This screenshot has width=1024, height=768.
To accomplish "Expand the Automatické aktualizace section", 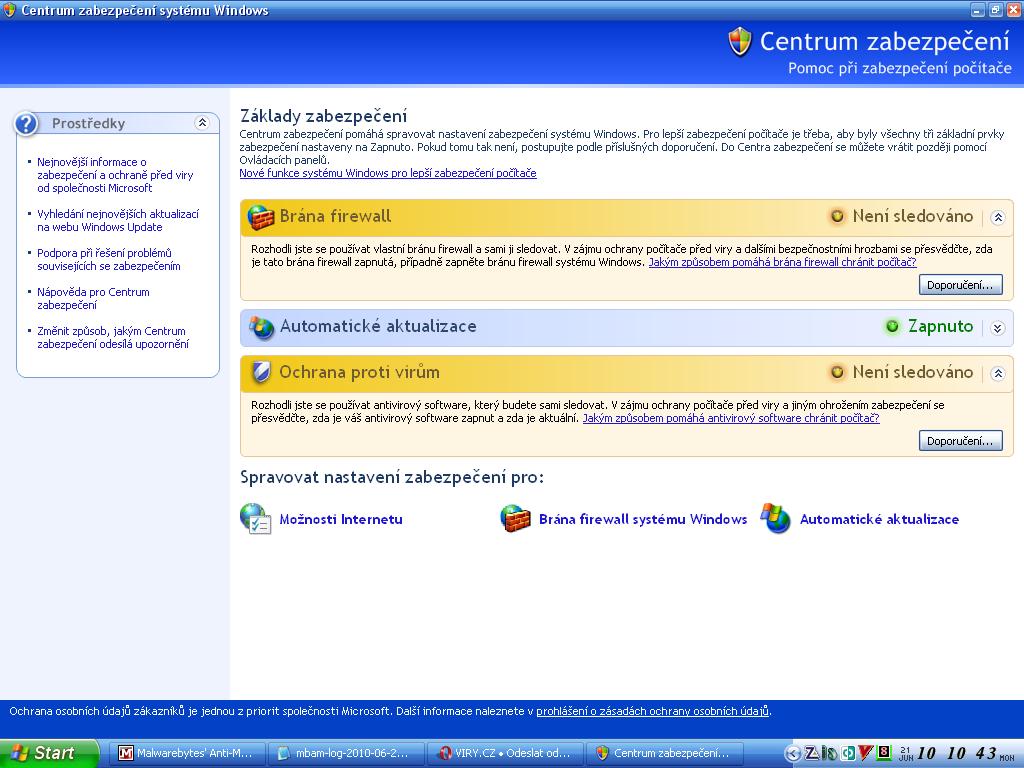I will (997, 328).
